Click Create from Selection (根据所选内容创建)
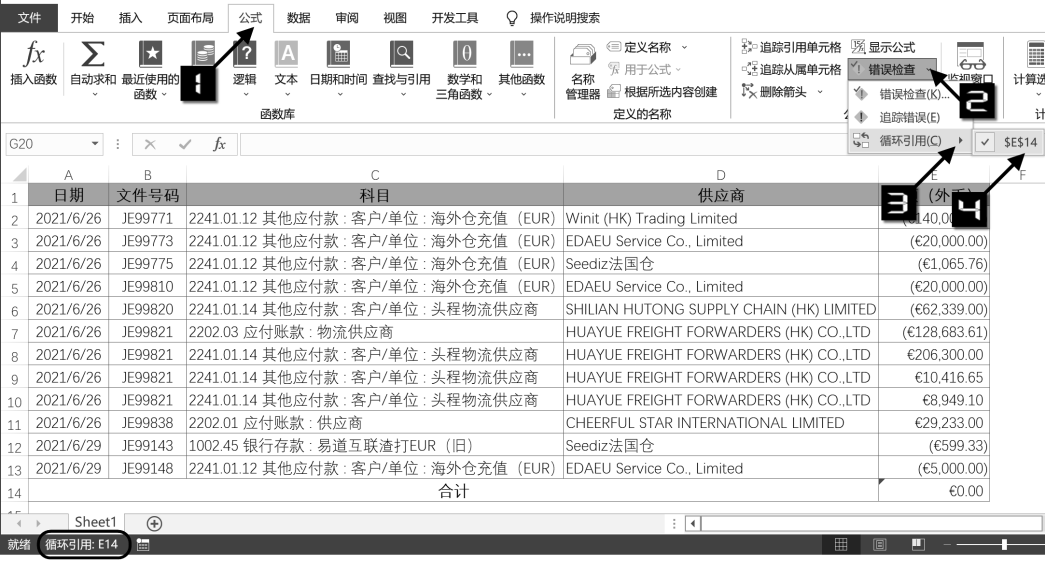The height and width of the screenshot is (561, 1045). (662, 92)
